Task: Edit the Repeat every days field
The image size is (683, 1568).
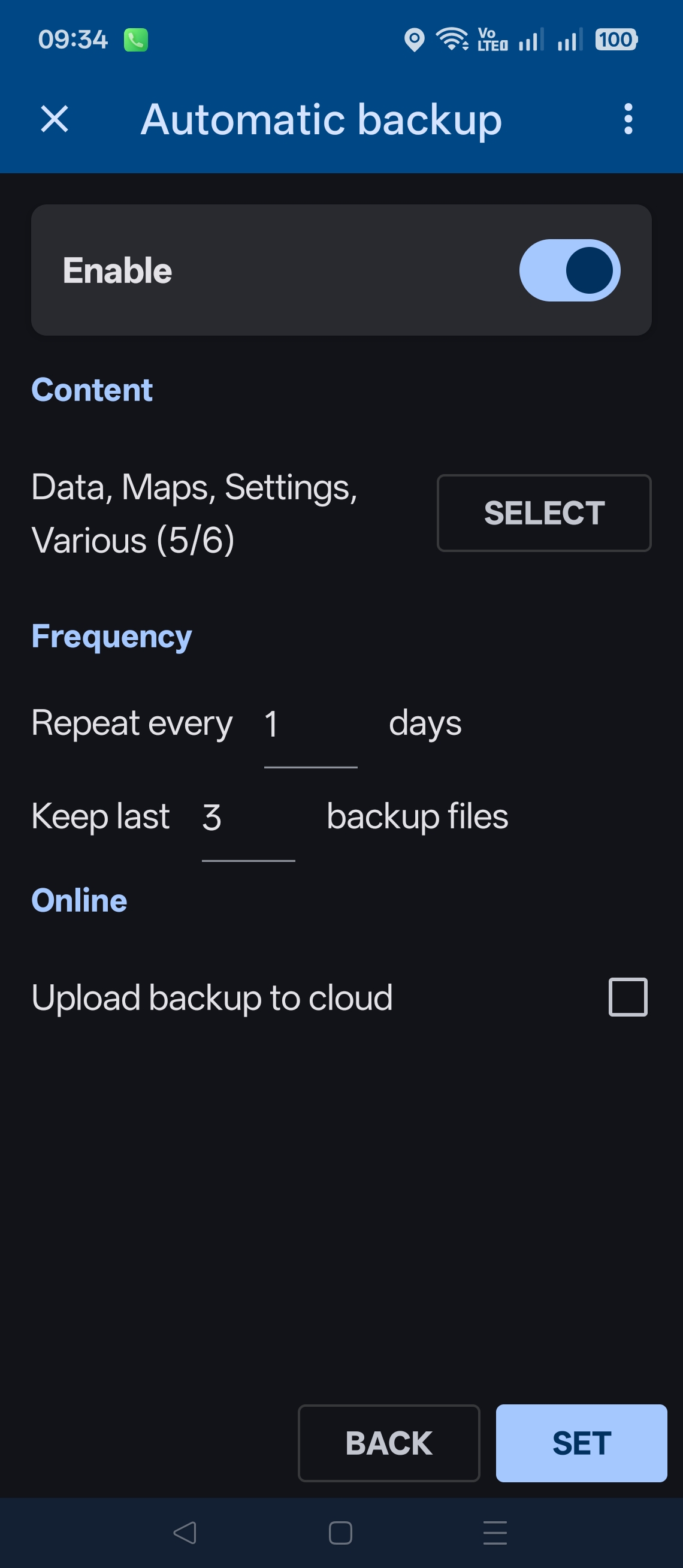Action: (310, 724)
